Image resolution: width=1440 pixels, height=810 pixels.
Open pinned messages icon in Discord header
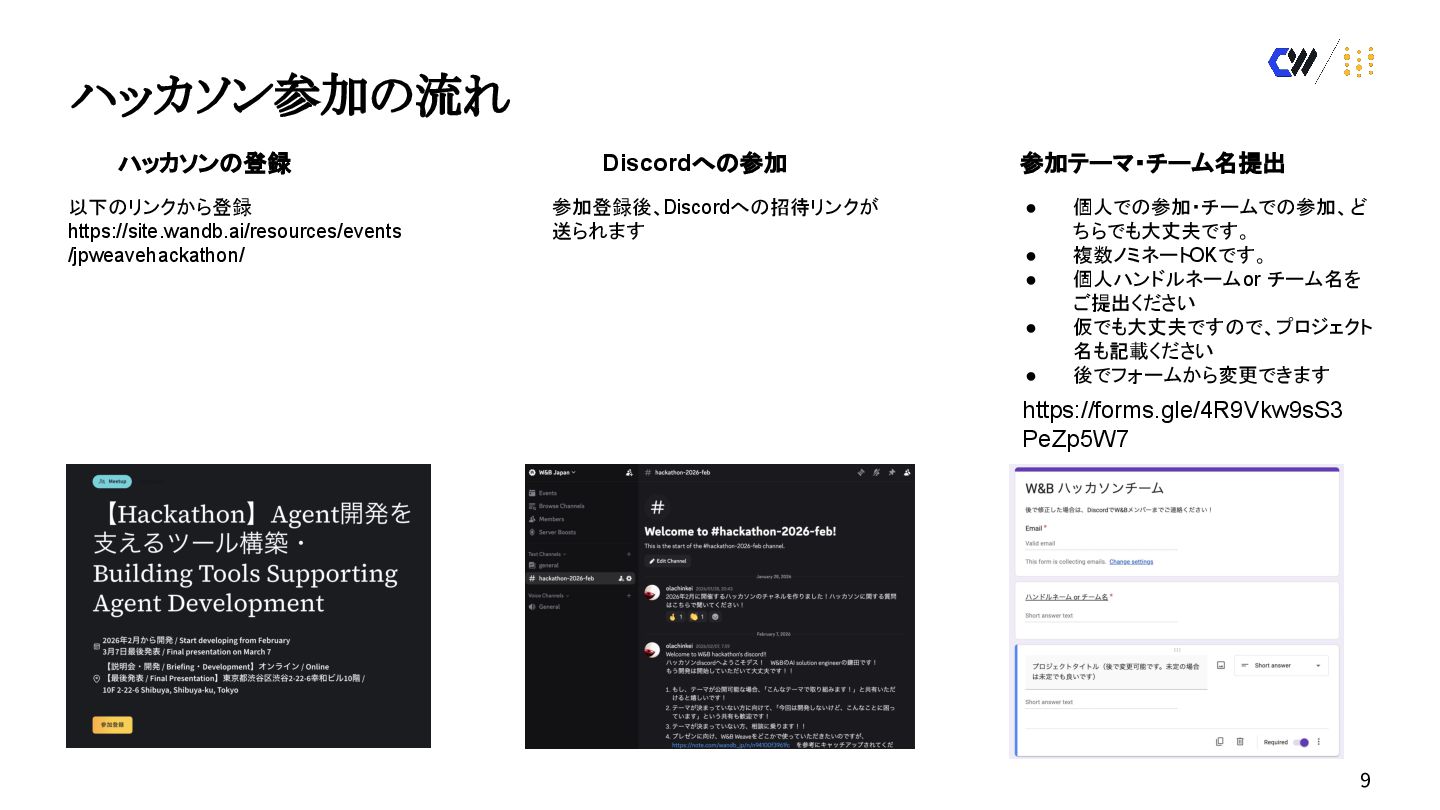click(x=892, y=472)
